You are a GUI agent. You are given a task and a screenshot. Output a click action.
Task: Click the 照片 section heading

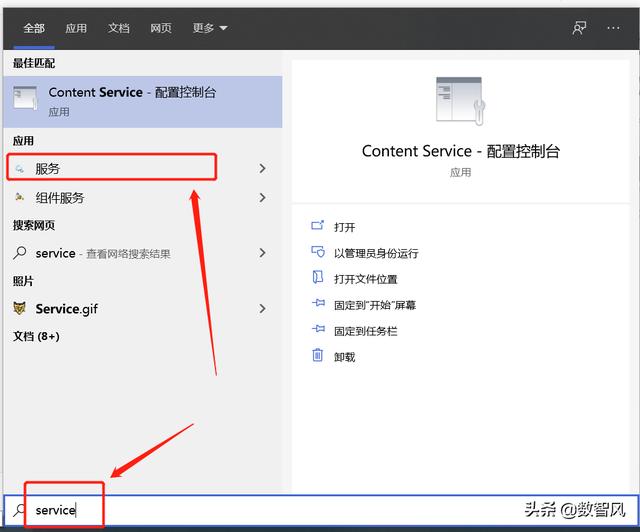(23, 281)
